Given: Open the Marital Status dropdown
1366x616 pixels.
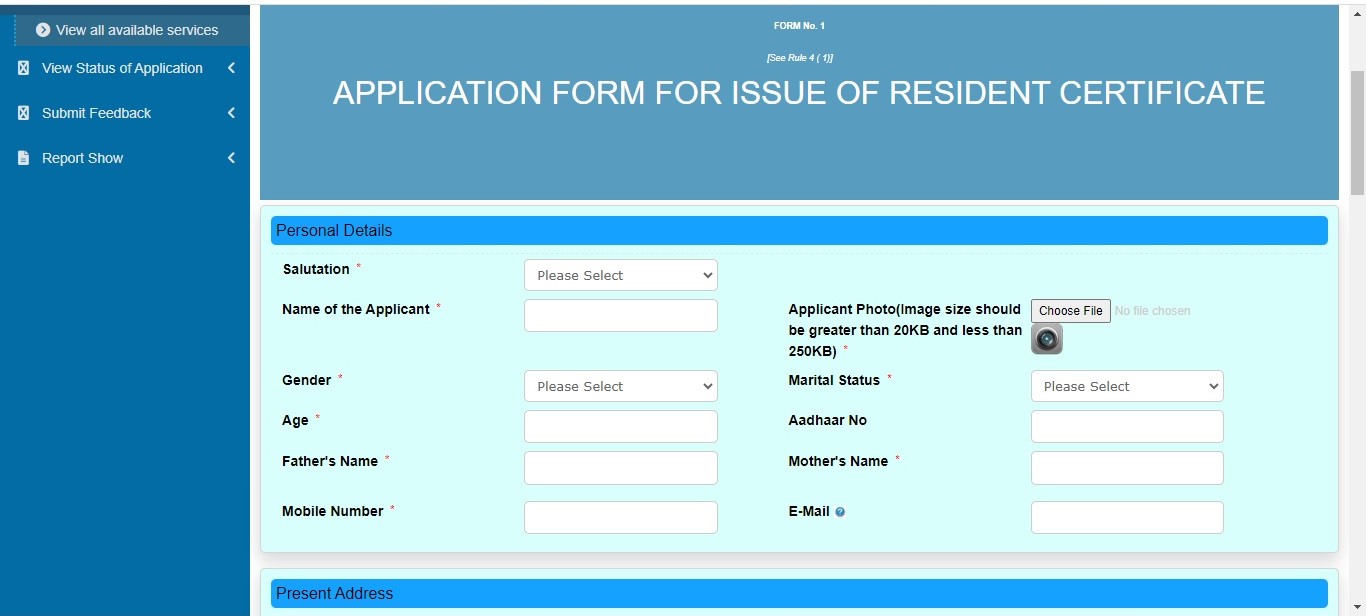Looking at the screenshot, I should click(1127, 386).
